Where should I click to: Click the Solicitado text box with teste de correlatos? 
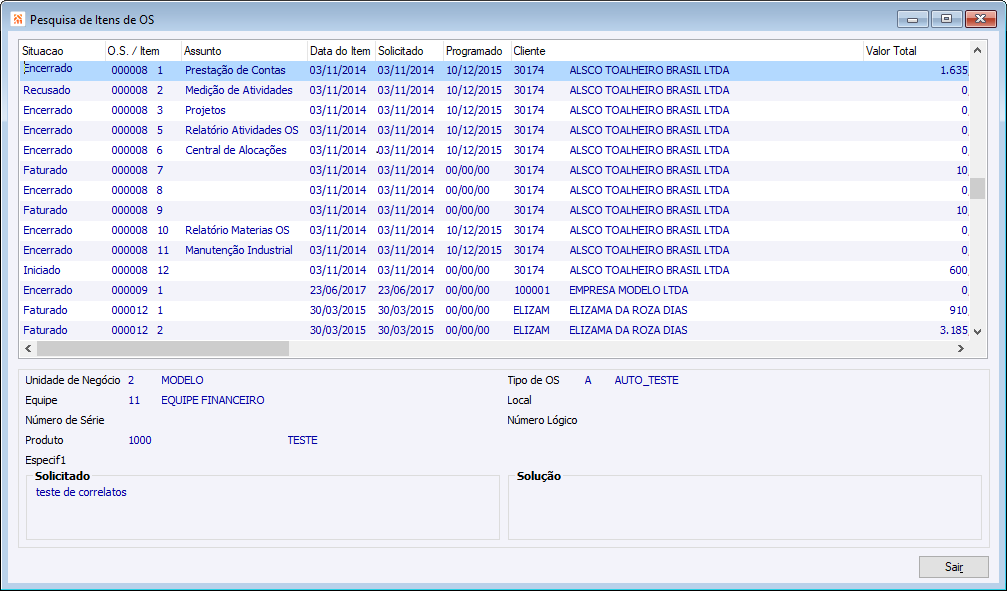[x=263, y=510]
